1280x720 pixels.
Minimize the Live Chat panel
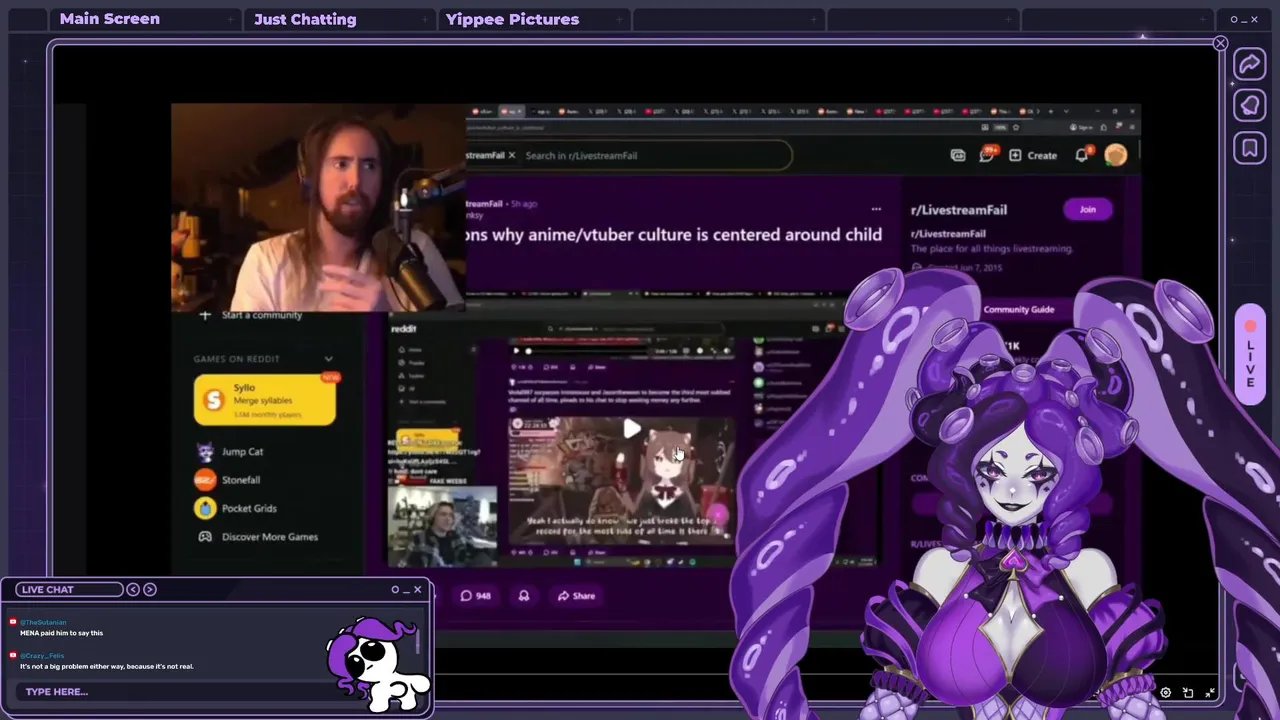tap(406, 589)
